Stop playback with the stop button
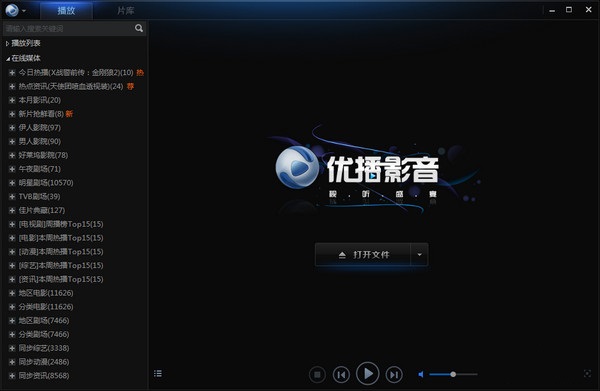Image resolution: width=600 pixels, height=391 pixels. (317, 375)
